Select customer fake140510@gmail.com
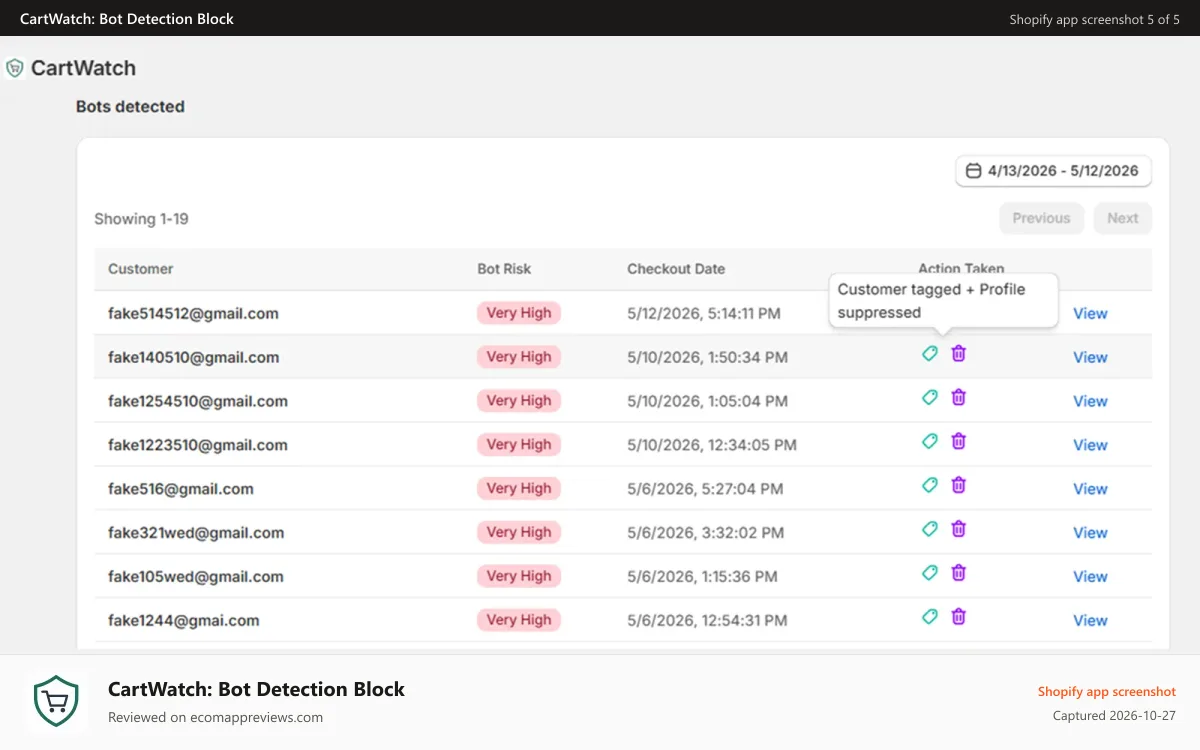1200x750 pixels. tap(194, 357)
